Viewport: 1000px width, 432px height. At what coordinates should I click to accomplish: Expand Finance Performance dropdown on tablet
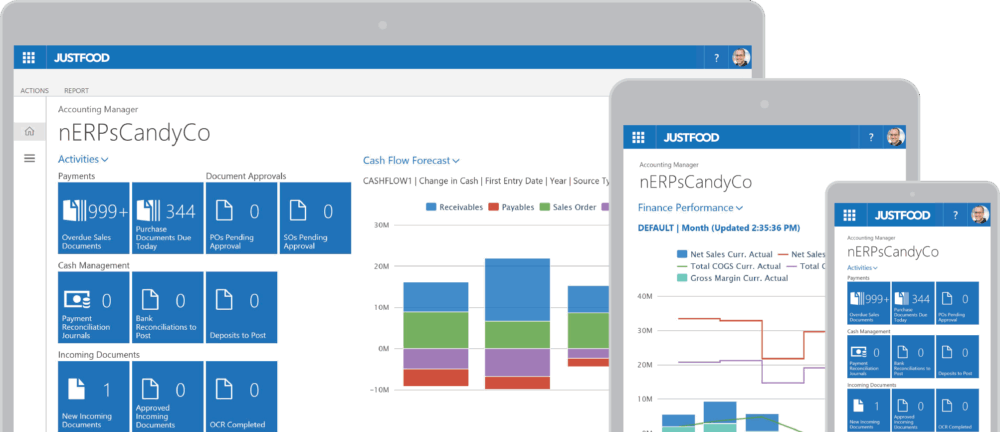tap(690, 208)
